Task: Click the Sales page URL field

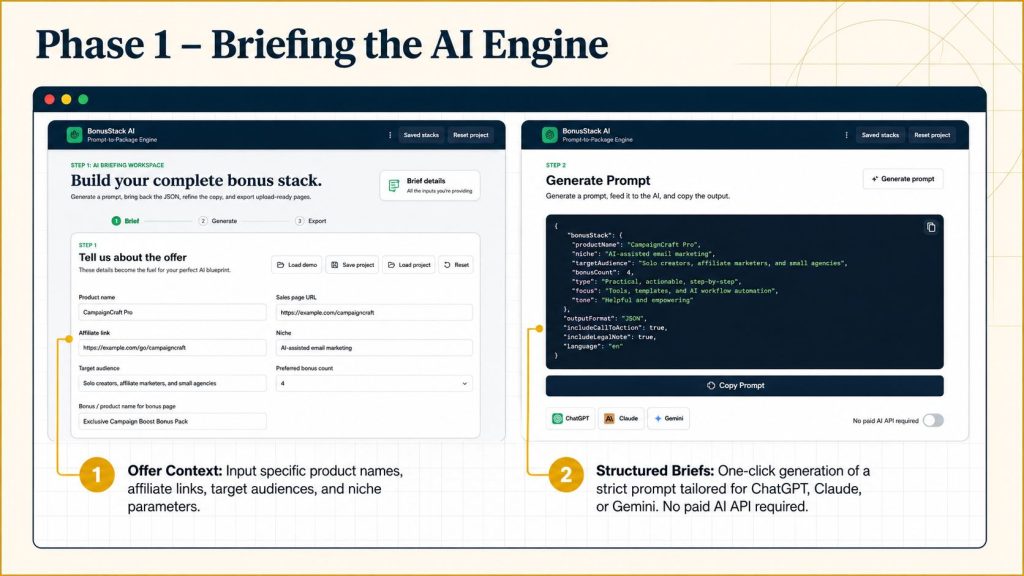Action: [374, 312]
